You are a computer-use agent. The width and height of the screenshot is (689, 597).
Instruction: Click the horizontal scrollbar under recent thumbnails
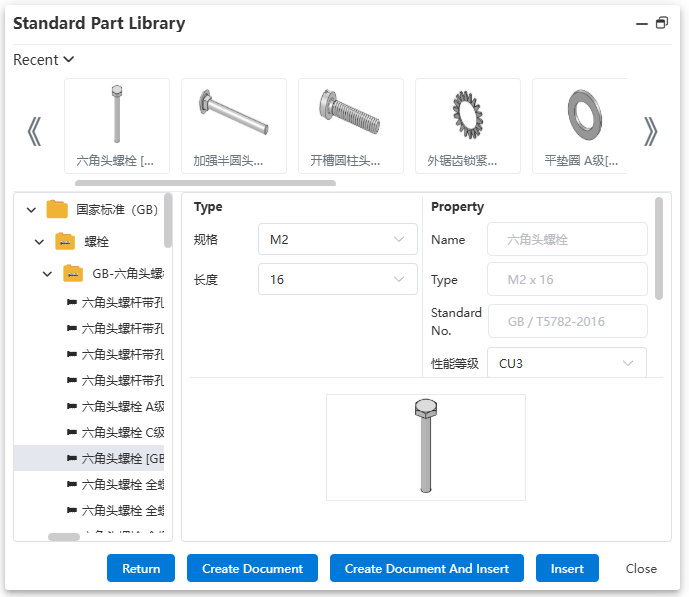205,183
